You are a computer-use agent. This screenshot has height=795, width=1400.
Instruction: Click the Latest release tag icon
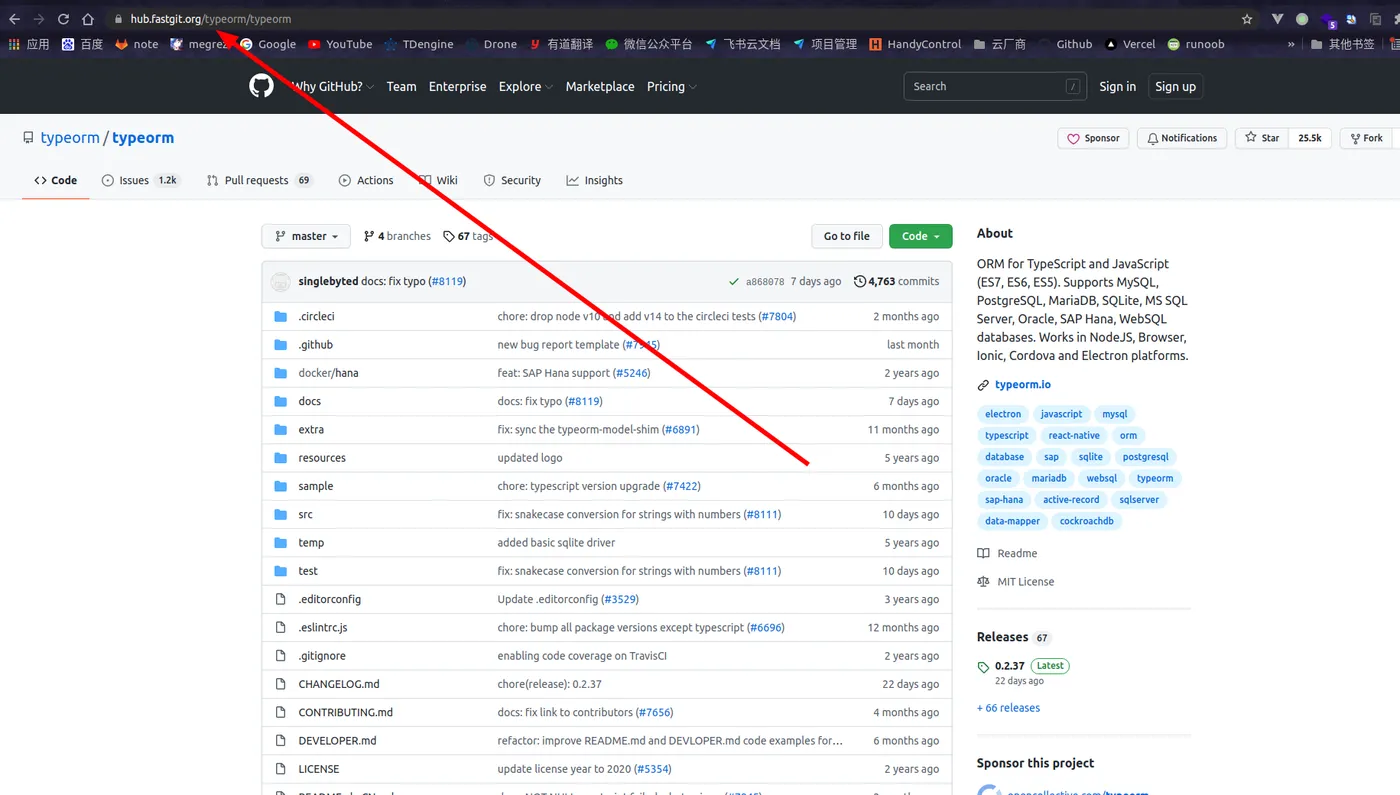click(983, 667)
